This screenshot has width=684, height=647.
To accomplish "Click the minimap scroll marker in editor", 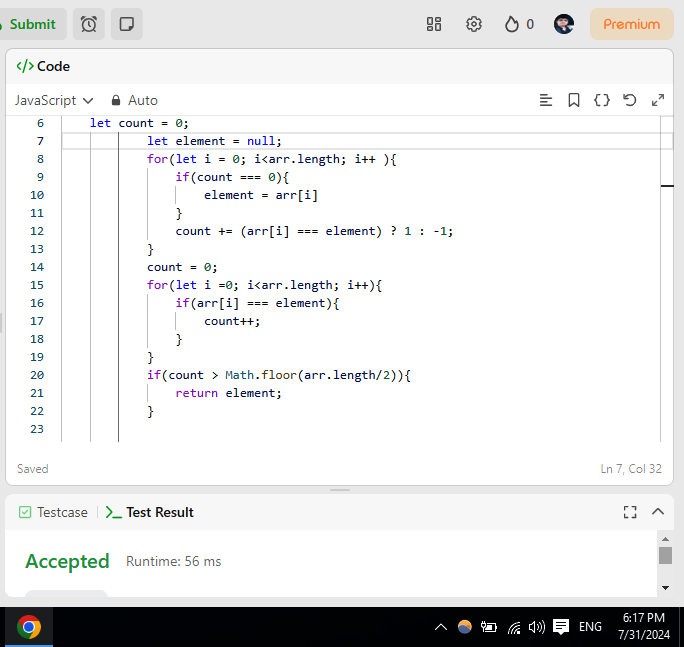I will coord(667,186).
